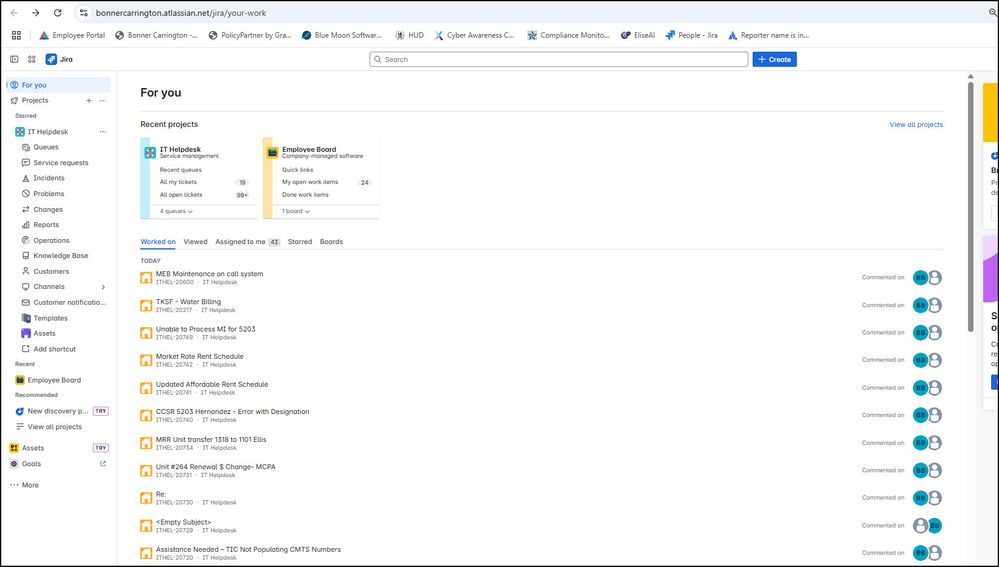Image resolution: width=999 pixels, height=567 pixels.
Task: Open Templates in sidebar
Action: click(50, 318)
